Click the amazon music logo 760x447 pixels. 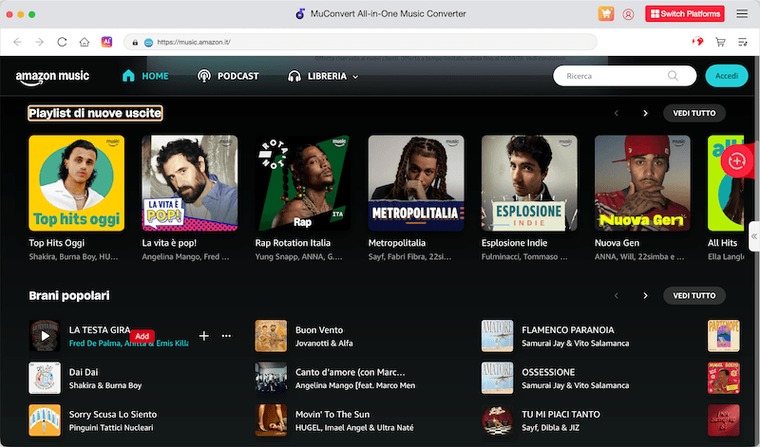52,77
